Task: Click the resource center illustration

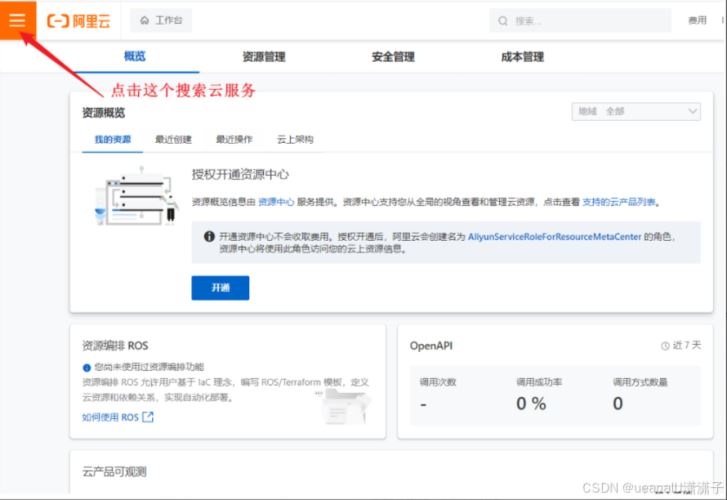Action: click(136, 197)
